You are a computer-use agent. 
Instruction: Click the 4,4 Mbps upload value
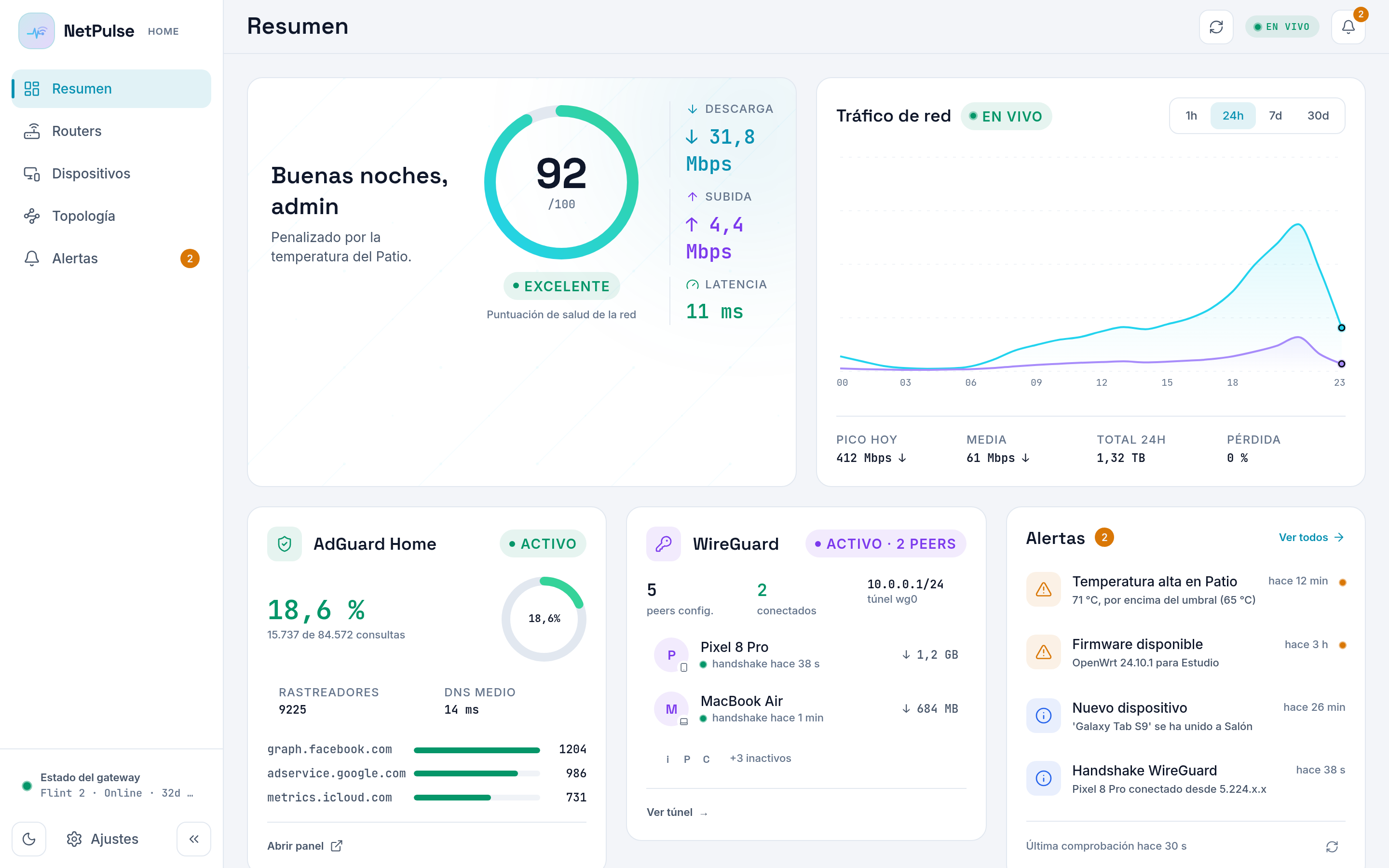coord(715,238)
